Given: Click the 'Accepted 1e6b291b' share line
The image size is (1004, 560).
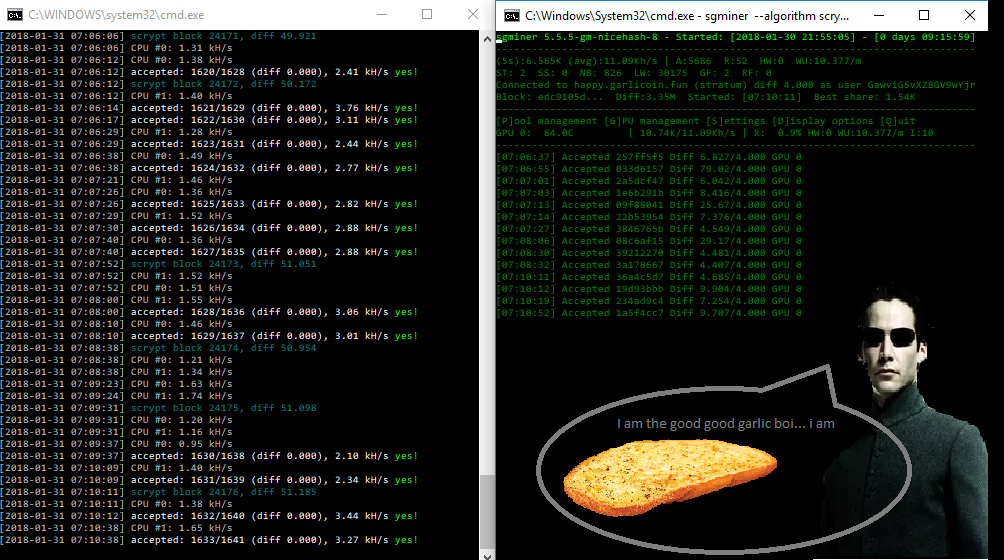Looking at the screenshot, I should 649,193.
